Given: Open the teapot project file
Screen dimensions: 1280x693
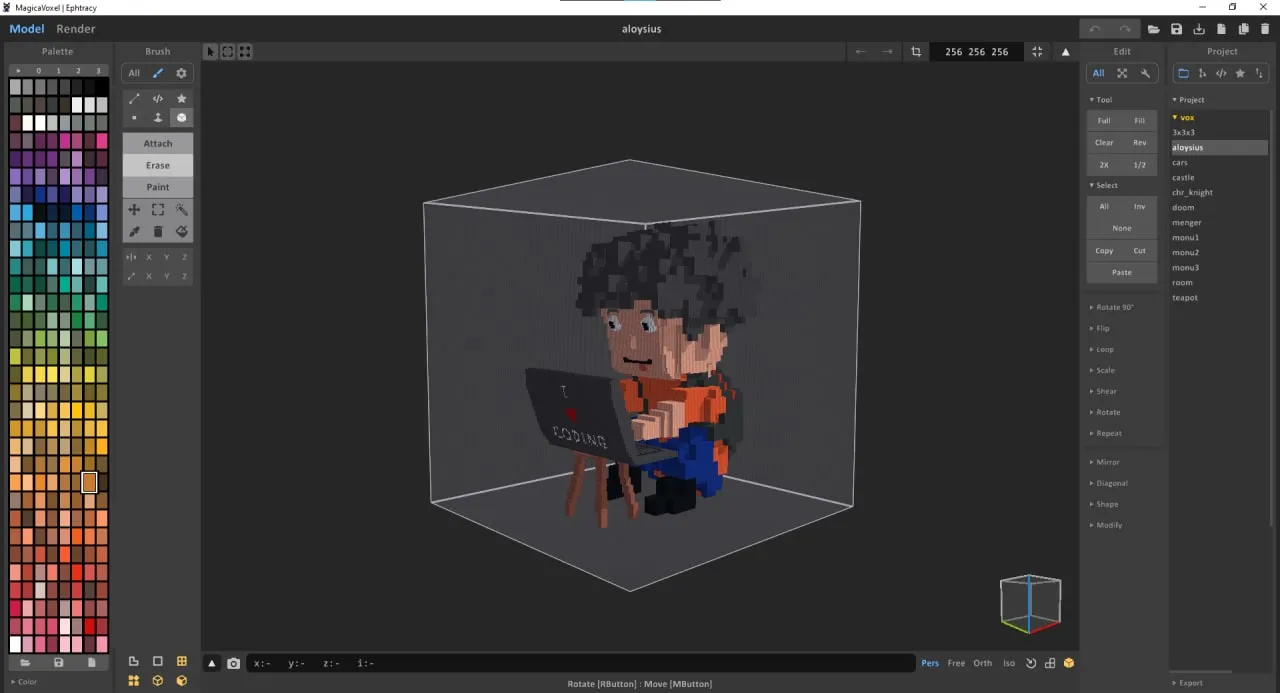Looking at the screenshot, I should 1185,297.
